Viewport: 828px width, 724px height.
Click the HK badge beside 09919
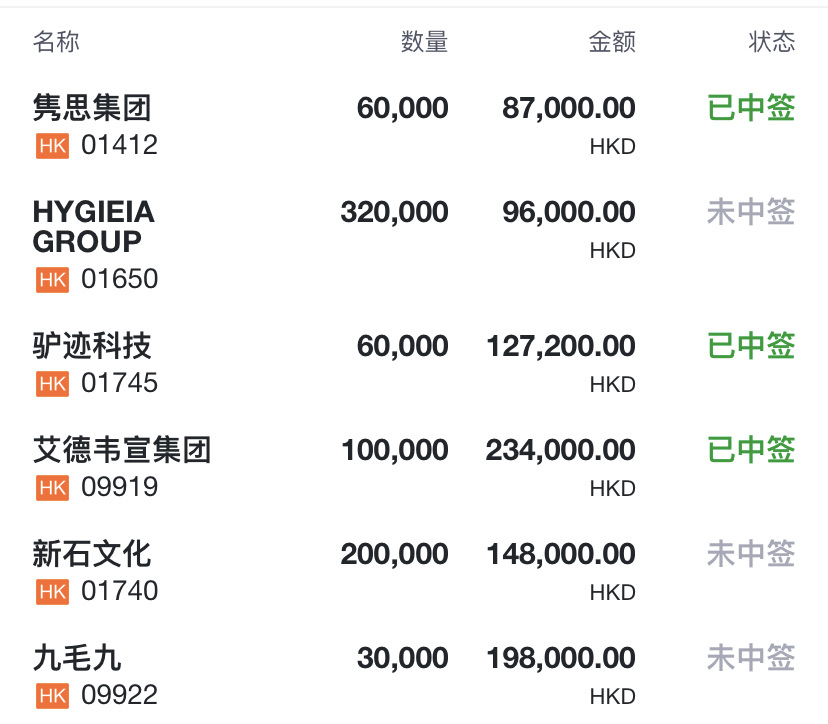pyautogui.click(x=52, y=487)
